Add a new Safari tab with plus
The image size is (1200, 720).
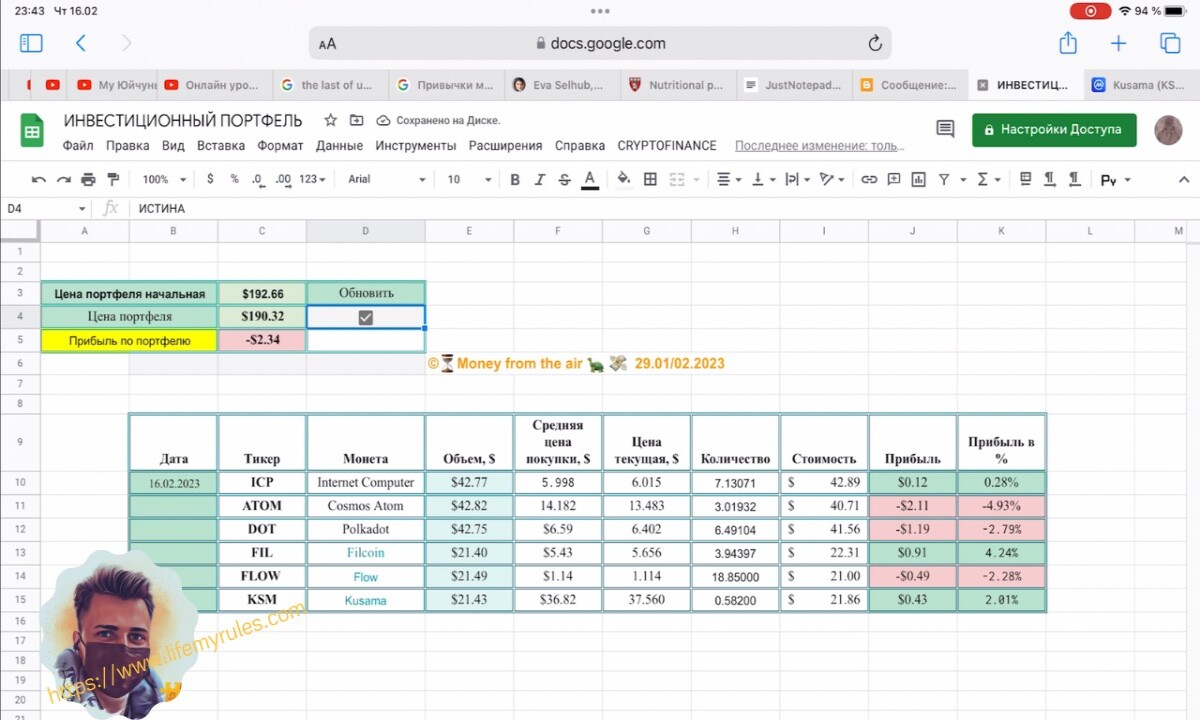[x=1118, y=43]
